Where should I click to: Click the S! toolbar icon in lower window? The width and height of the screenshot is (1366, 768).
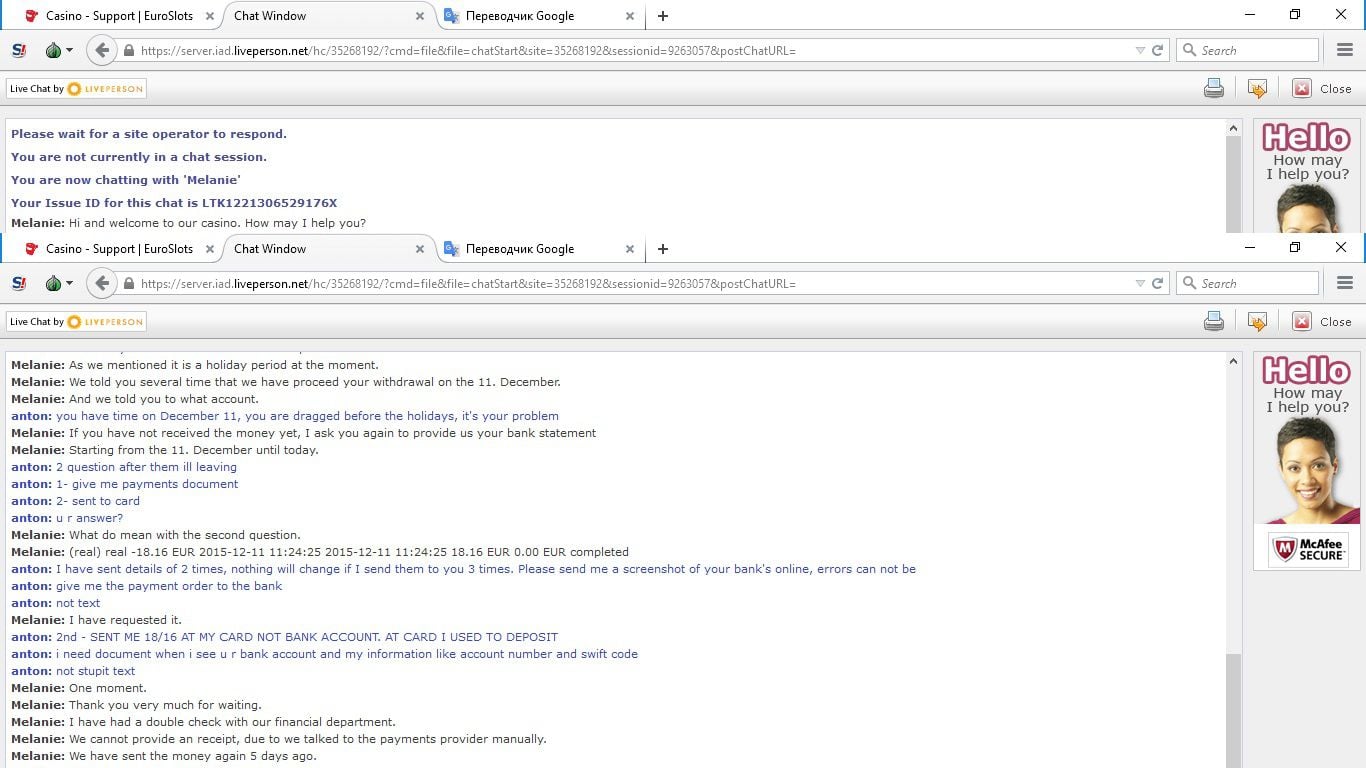19,283
